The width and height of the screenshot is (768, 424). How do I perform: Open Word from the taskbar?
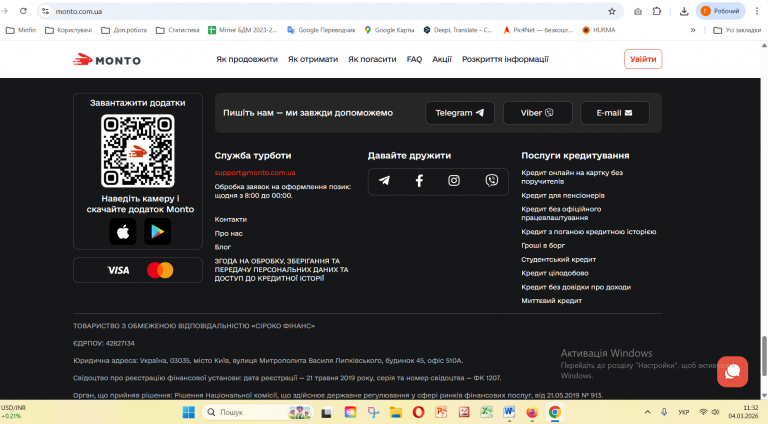[509, 412]
